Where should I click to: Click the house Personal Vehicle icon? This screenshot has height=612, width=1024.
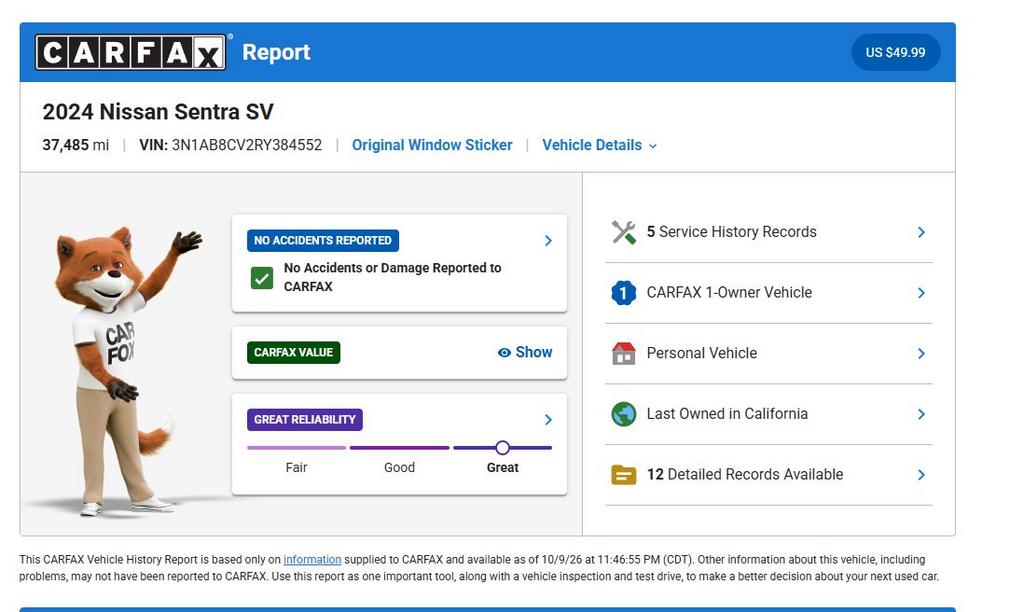[x=624, y=353]
